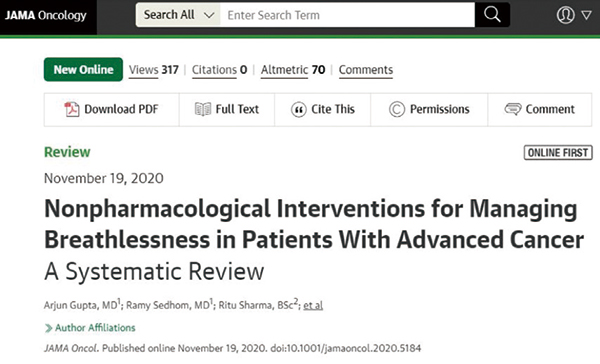Click the speech bubble Comment icon
Image resolution: width=600 pixels, height=364 pixels.
tap(513, 109)
